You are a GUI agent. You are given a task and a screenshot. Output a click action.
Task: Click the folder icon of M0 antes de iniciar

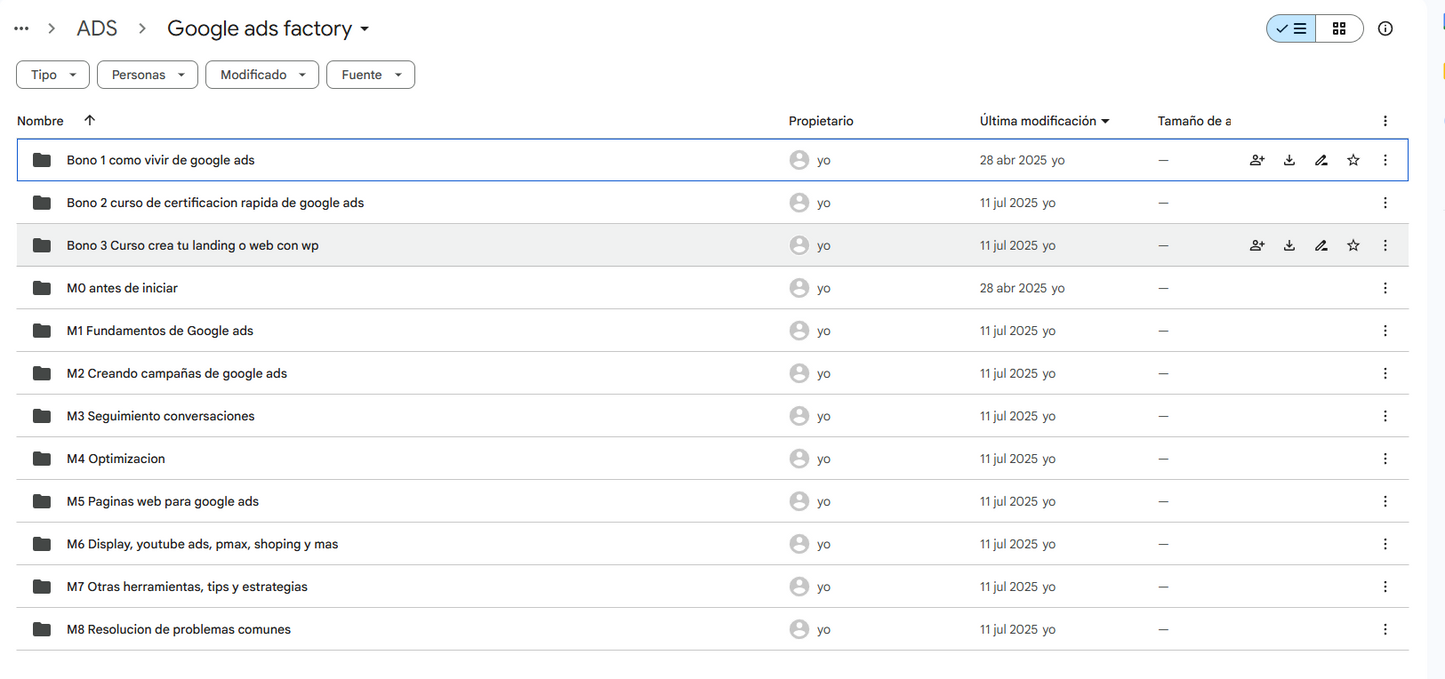pos(41,288)
